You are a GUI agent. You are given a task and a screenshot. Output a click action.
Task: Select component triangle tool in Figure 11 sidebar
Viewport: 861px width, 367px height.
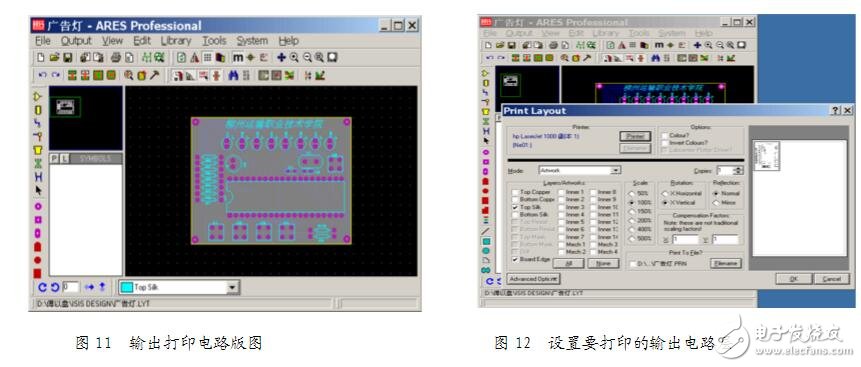(37, 96)
